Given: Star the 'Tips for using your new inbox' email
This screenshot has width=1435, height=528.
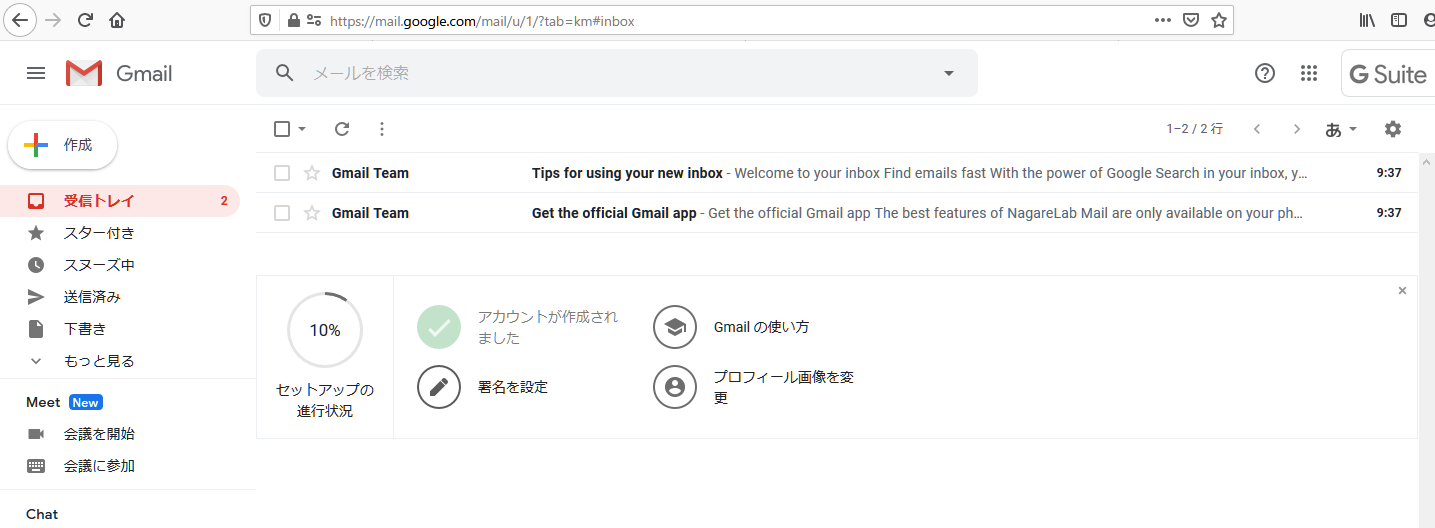Looking at the screenshot, I should 312,173.
